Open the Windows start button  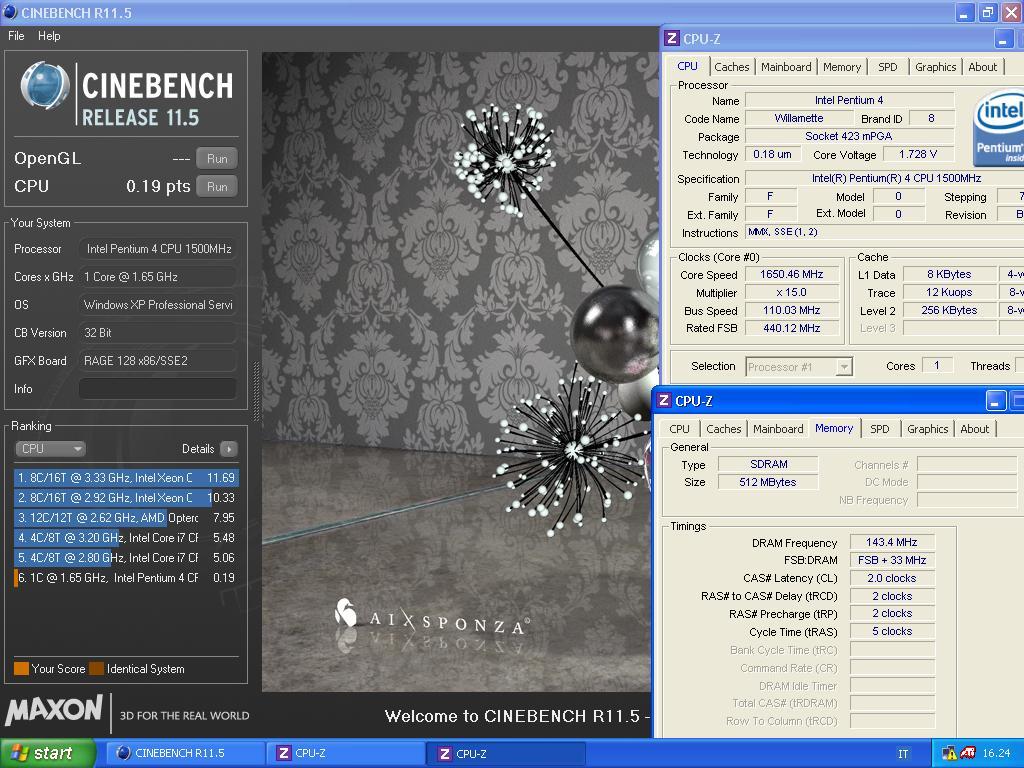[47, 753]
